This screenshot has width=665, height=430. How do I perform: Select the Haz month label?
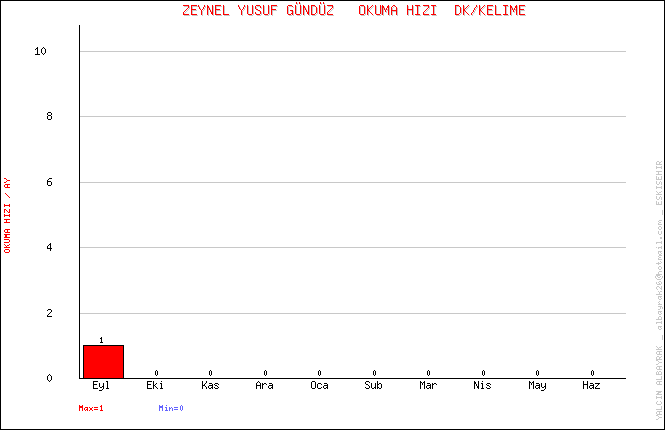[591, 385]
